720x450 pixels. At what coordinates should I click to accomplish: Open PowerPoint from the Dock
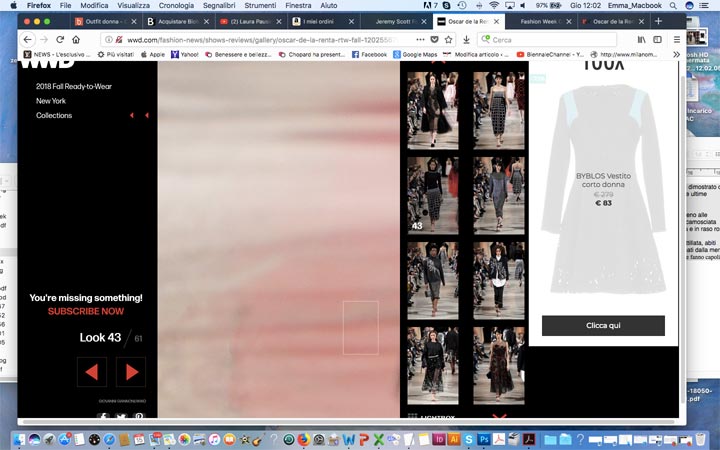tap(364, 439)
